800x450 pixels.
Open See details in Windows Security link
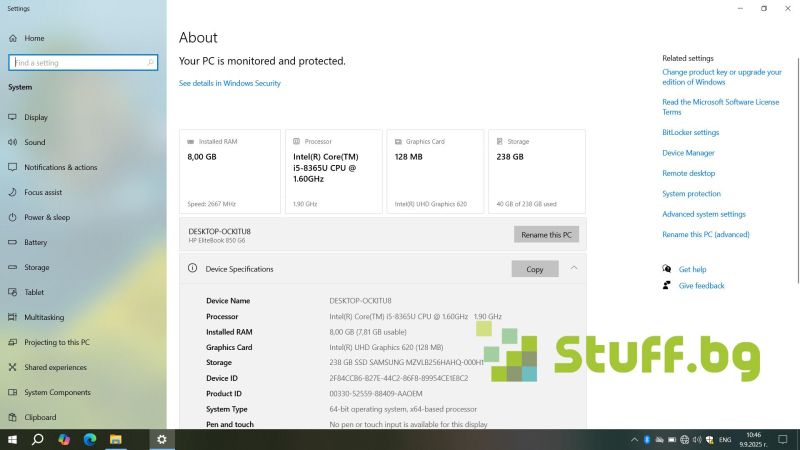229,83
